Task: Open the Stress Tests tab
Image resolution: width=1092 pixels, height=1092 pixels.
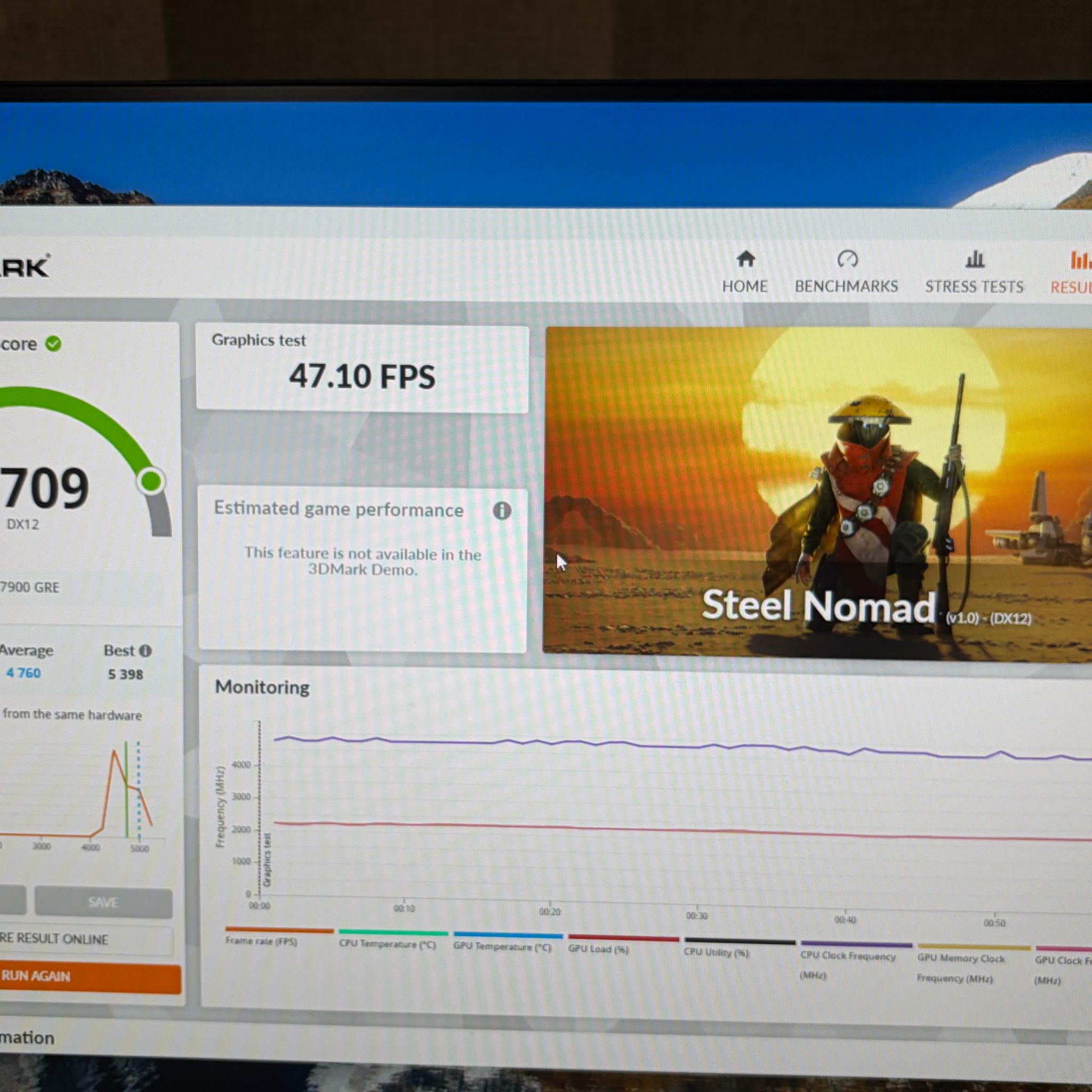Action: (x=974, y=272)
